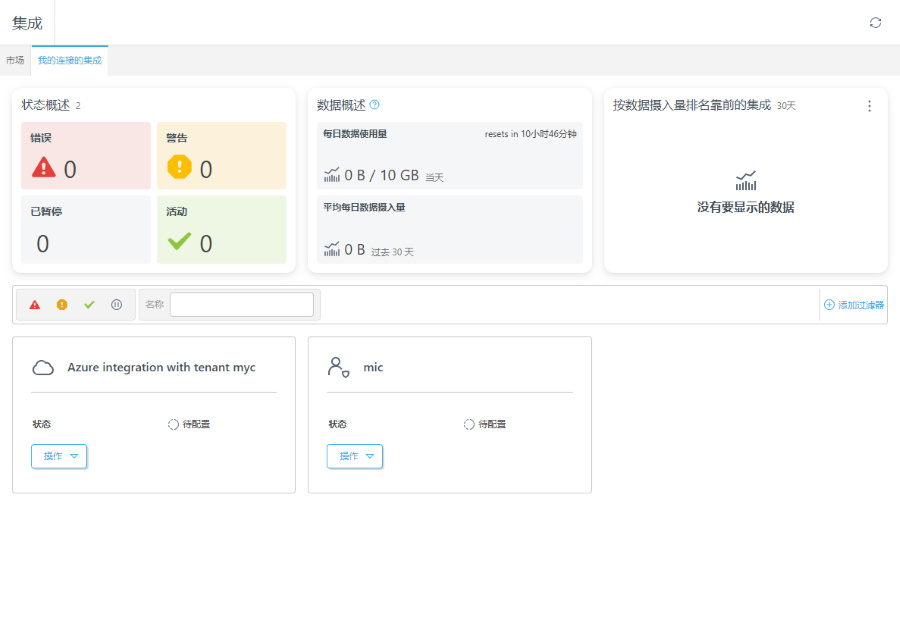Click the cloud icon on Azure card

(43, 367)
